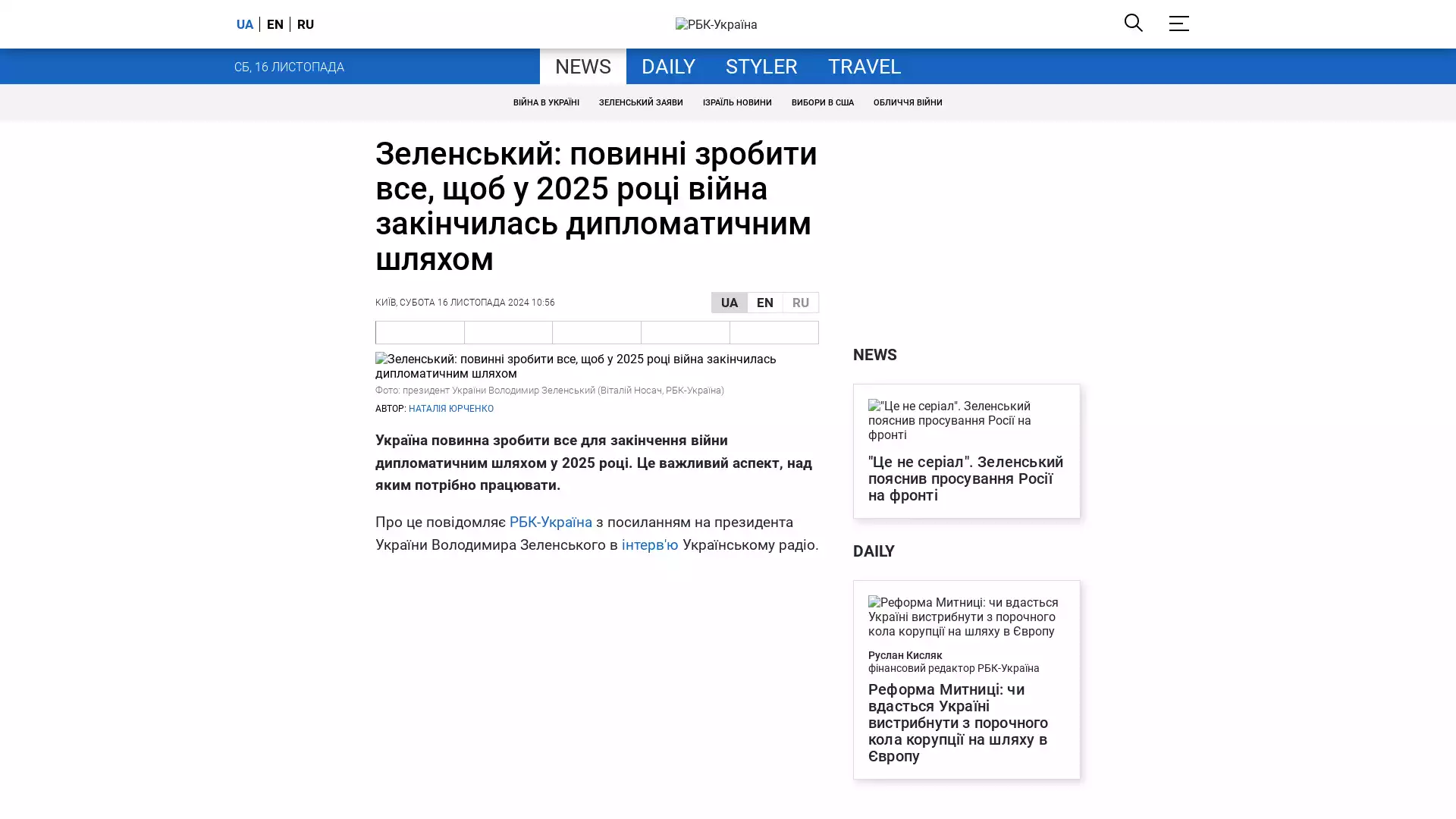Switch site language to RU in header
This screenshot has height=819, width=1456.
click(306, 24)
